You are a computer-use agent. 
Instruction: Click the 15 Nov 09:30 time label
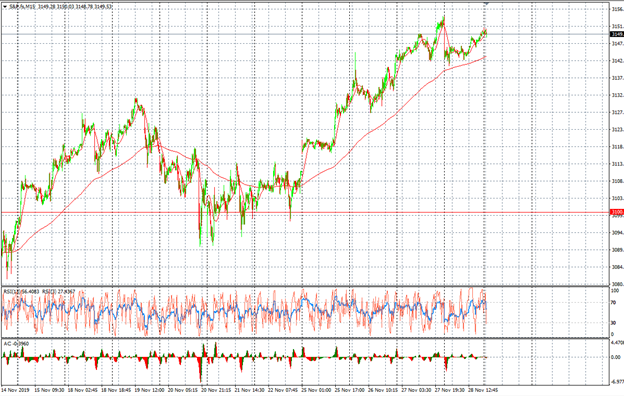[x=50, y=390]
